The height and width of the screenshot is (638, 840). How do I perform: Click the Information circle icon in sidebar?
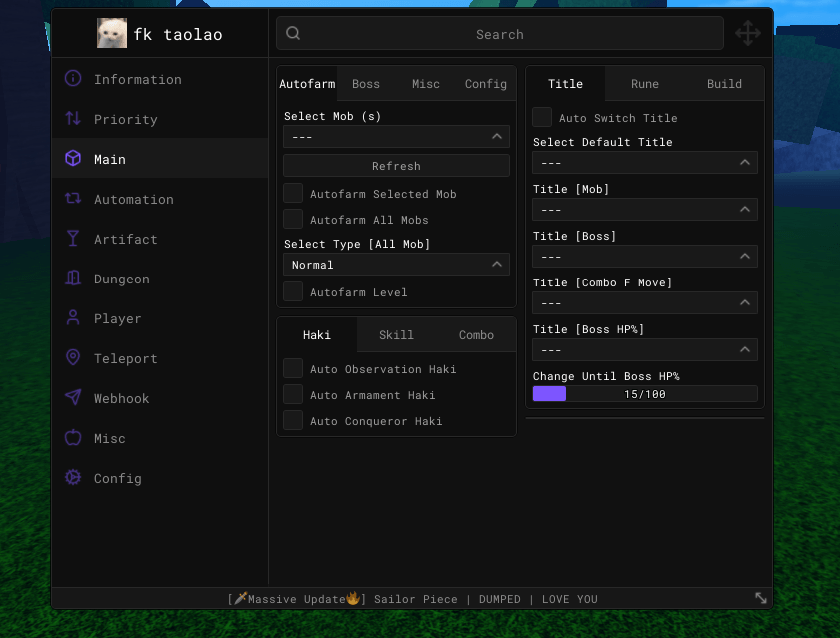coord(73,79)
